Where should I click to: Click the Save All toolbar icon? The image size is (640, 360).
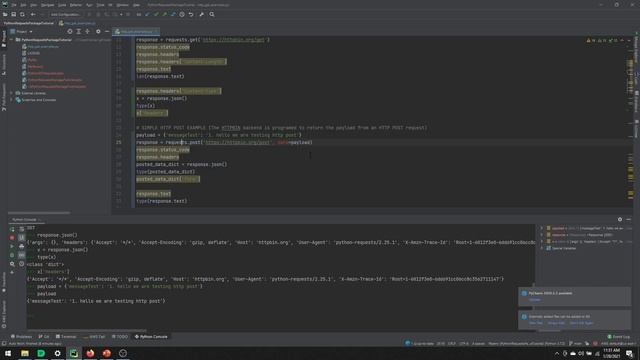tap(13, 14)
